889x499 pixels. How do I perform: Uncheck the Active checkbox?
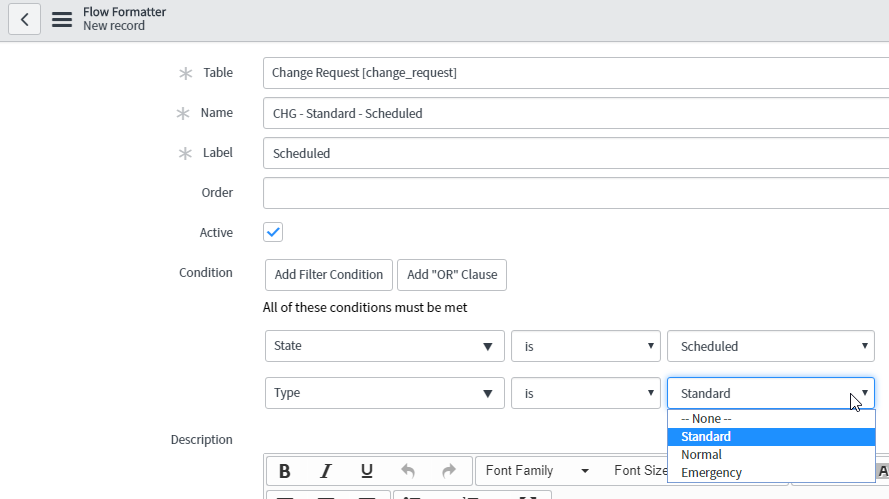[x=273, y=232]
